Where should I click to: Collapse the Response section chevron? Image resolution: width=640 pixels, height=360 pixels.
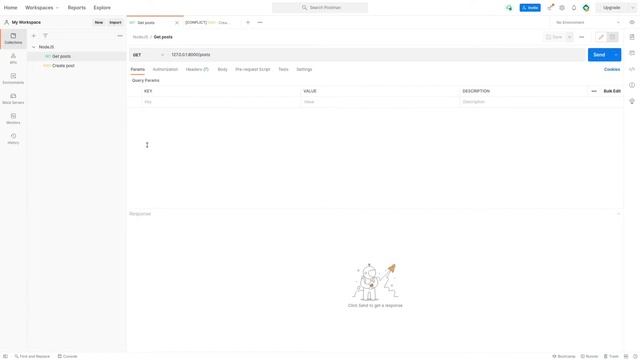pos(618,214)
